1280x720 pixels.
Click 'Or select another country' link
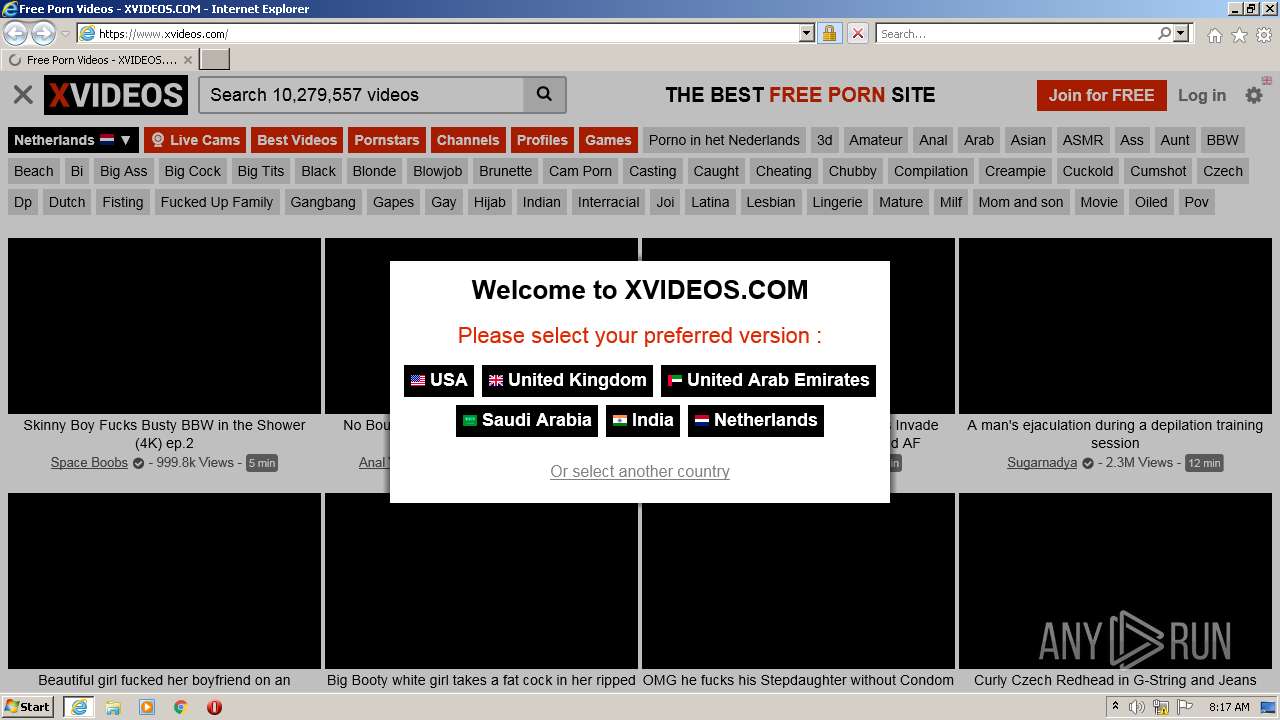(x=640, y=471)
